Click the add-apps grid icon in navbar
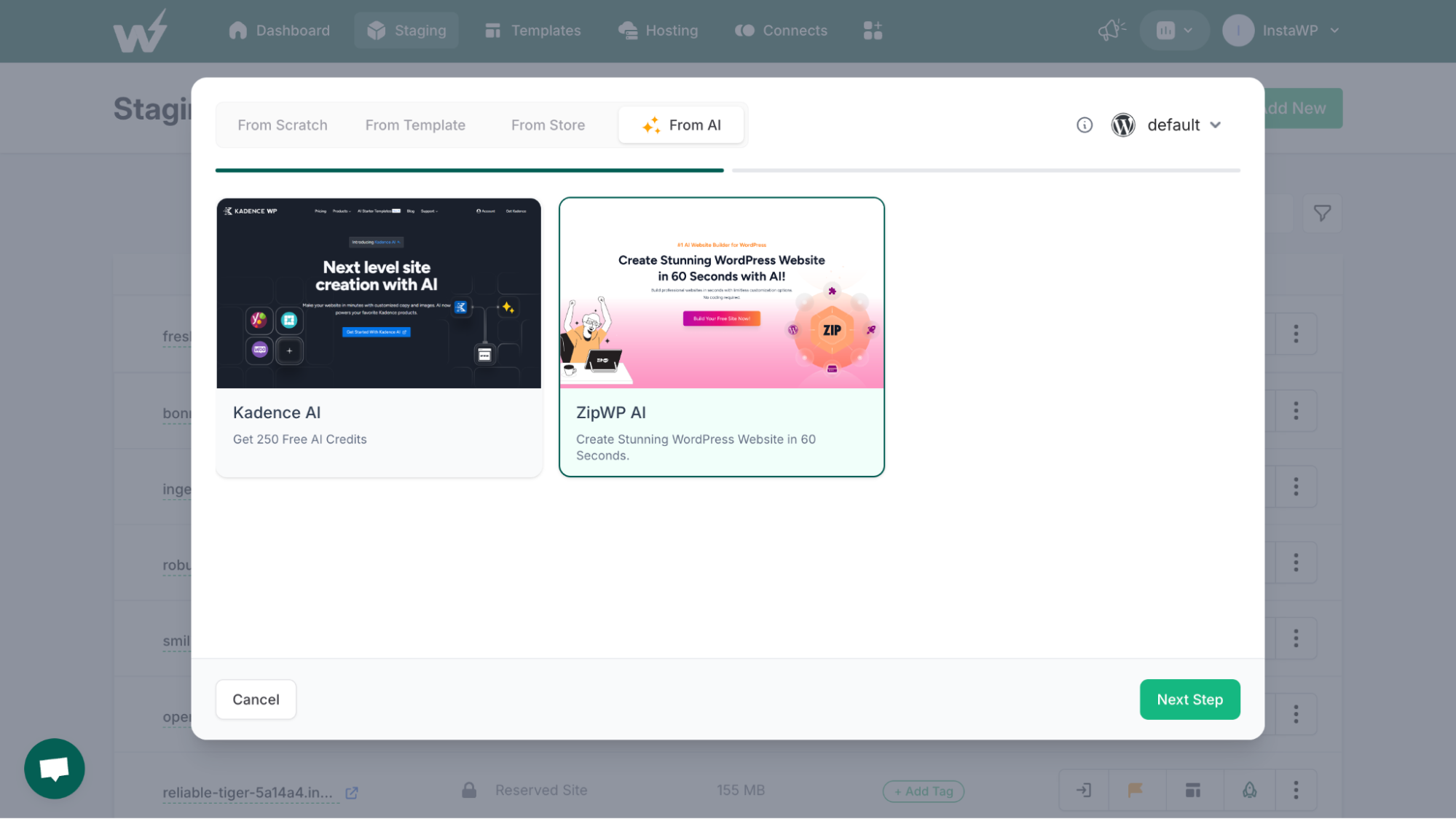 coord(873,31)
